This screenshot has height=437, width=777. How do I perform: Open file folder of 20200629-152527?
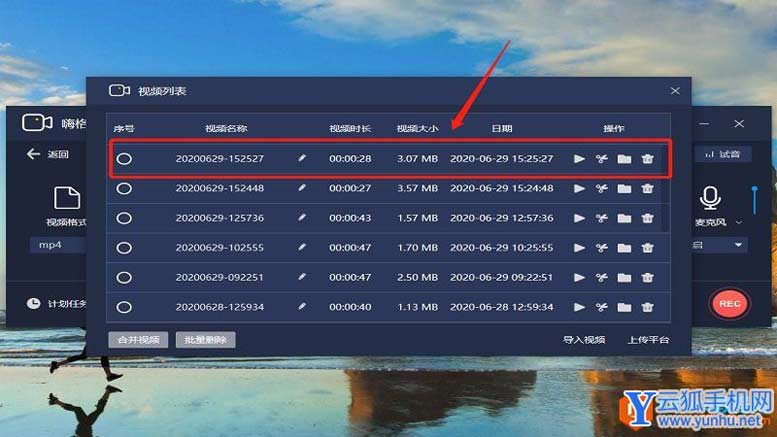624,159
